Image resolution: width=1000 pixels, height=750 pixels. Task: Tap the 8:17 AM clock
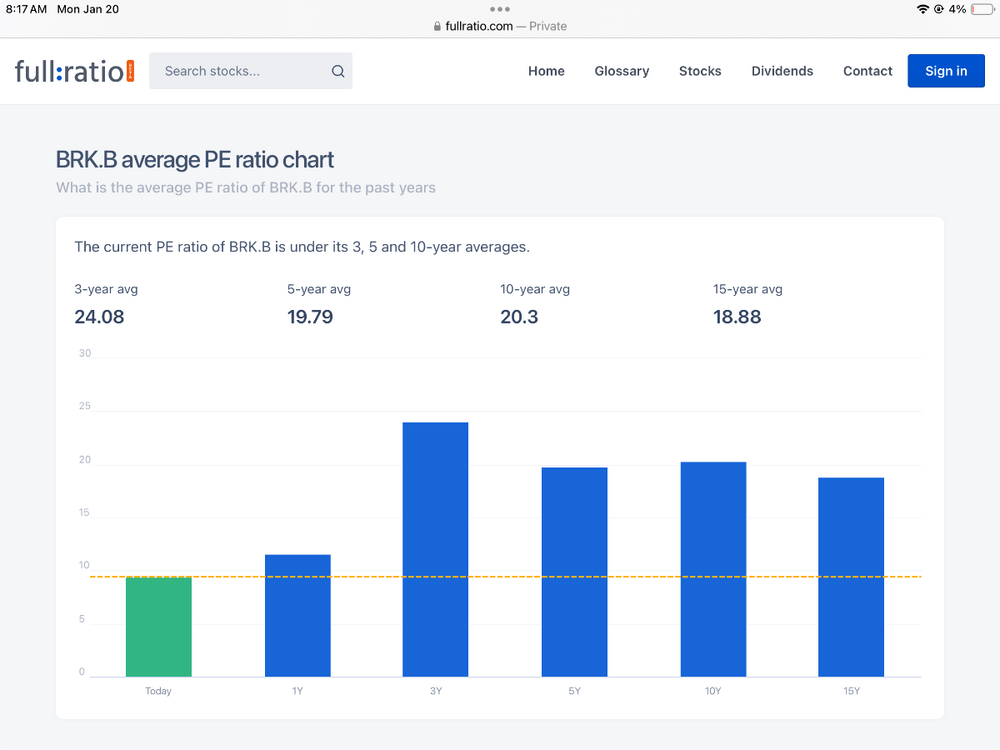click(x=26, y=9)
